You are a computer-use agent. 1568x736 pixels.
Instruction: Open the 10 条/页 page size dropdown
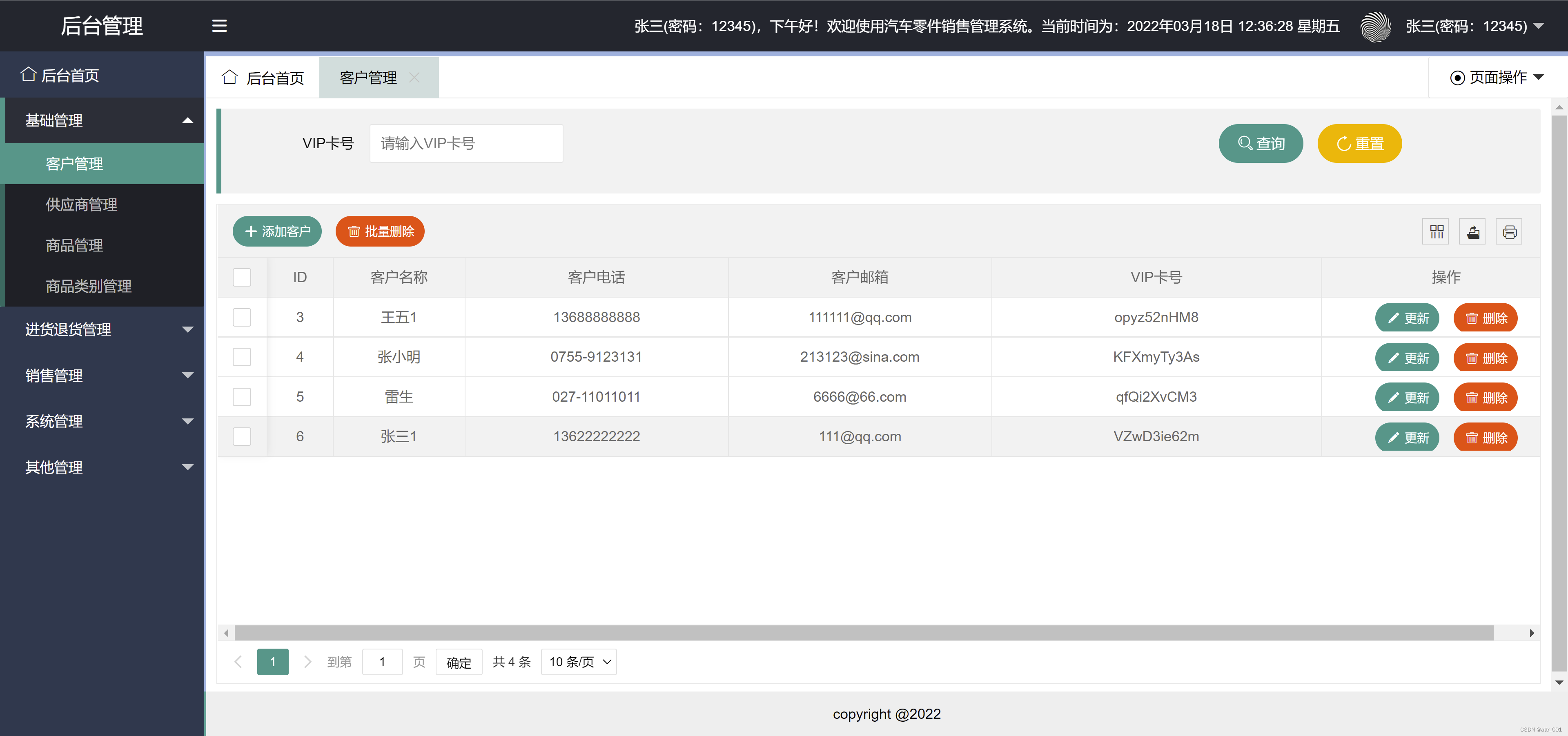[578, 662]
